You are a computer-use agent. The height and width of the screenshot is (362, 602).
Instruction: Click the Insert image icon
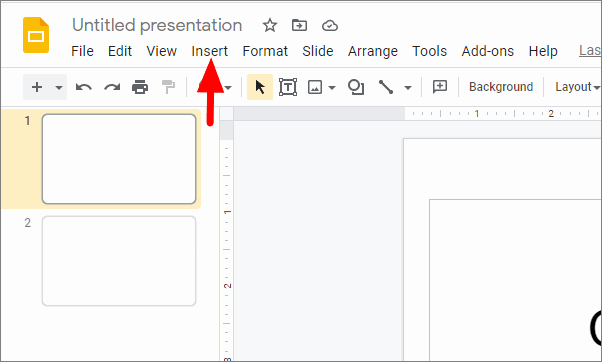coord(315,87)
